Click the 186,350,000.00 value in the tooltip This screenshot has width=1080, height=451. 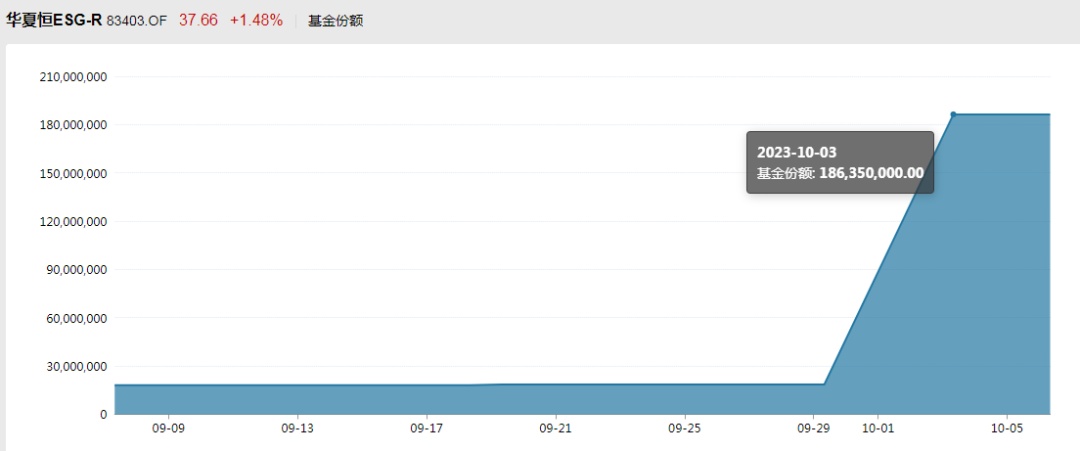click(871, 173)
